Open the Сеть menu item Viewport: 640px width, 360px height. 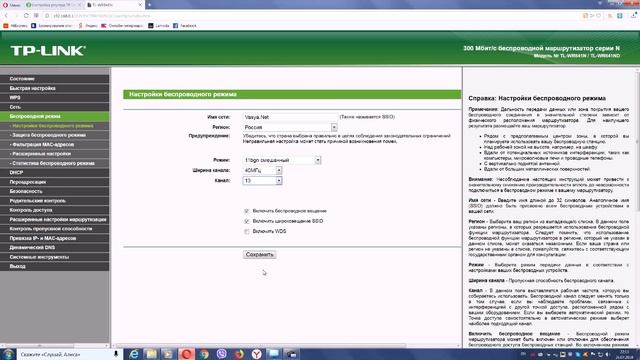point(55,107)
